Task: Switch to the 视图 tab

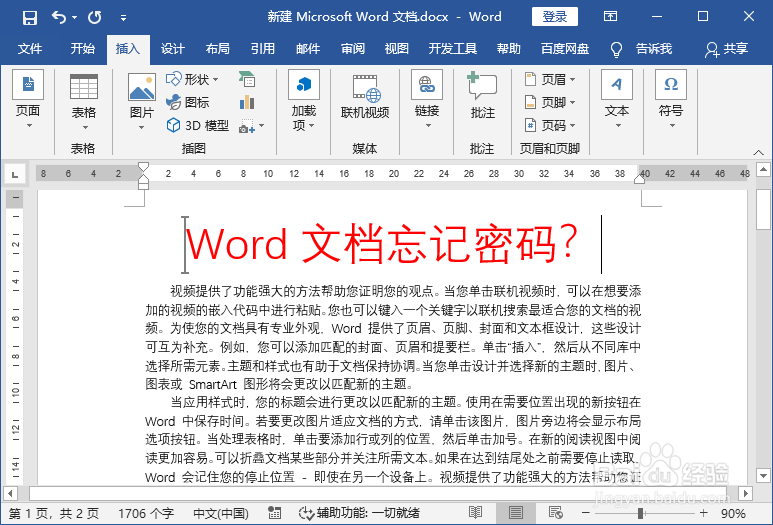Action: [396, 49]
